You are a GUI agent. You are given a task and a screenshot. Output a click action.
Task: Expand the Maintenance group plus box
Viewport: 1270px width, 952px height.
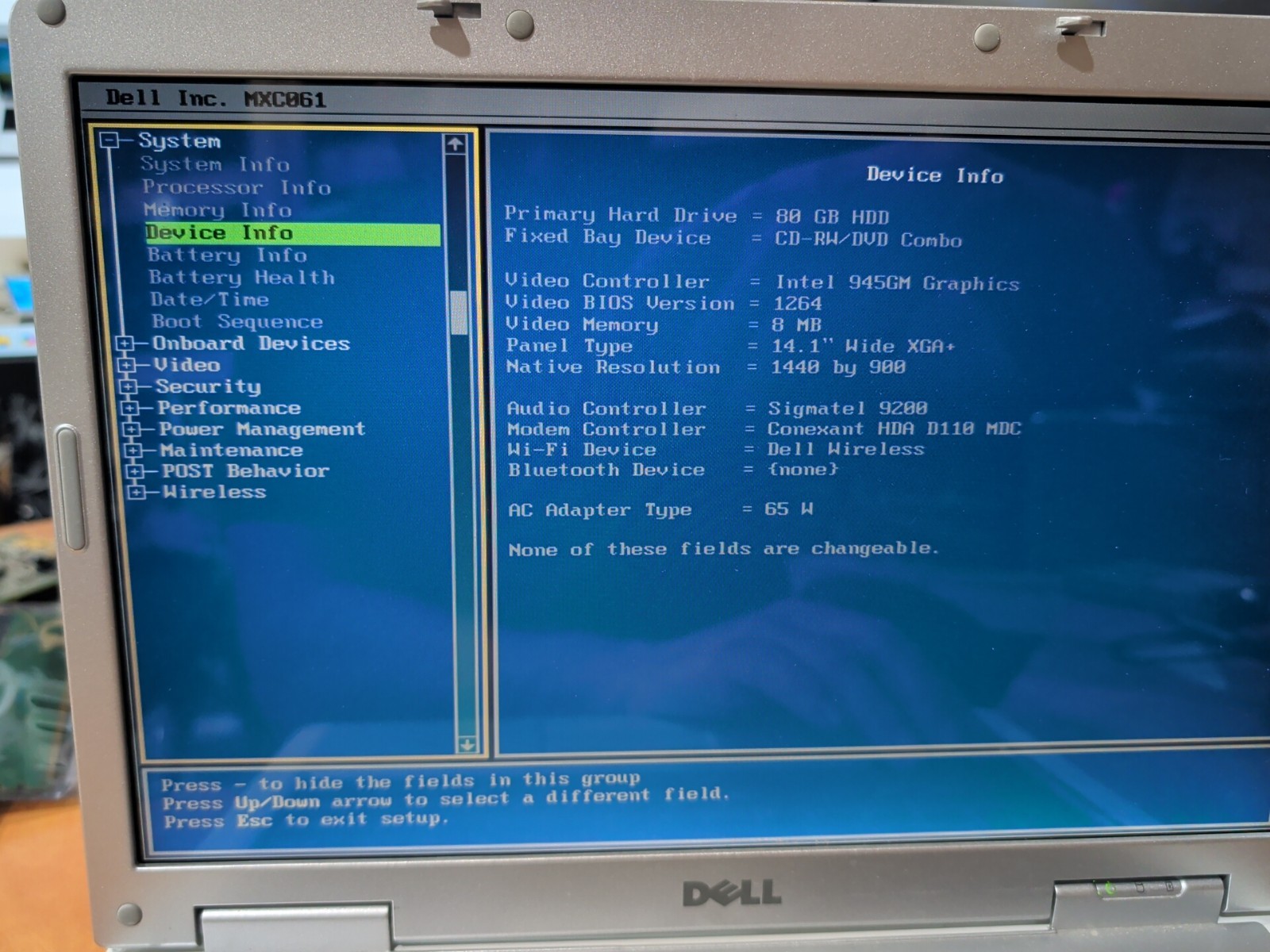133,451
